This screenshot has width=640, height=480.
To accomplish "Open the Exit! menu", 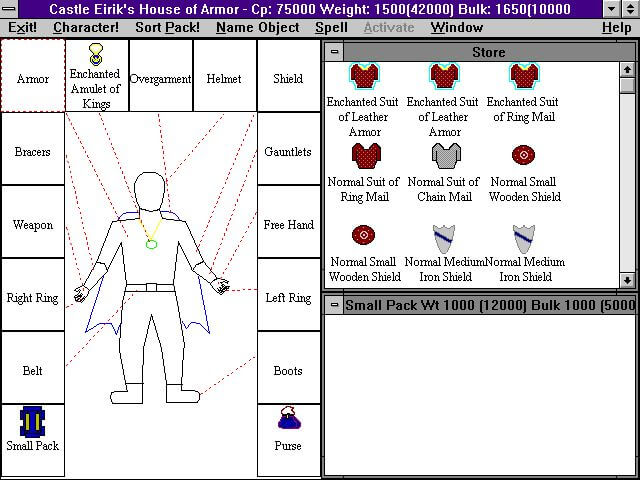I will pos(22,27).
